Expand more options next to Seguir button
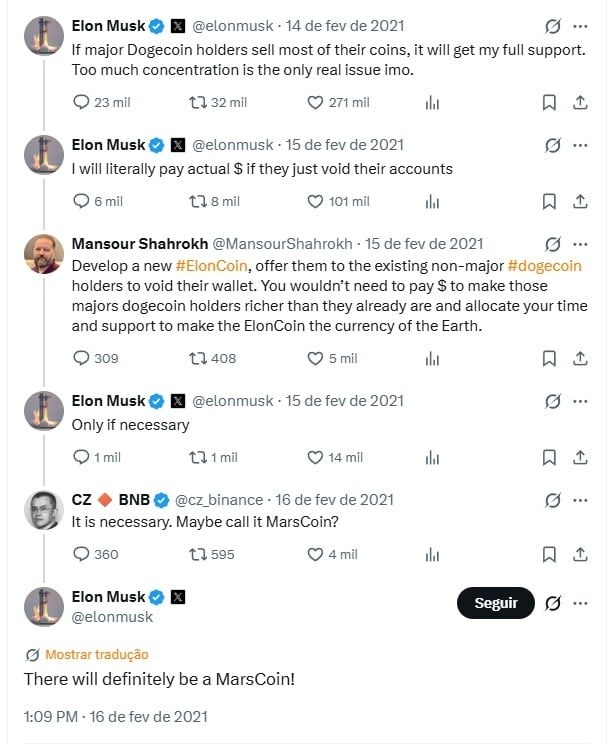613x746 pixels. pos(580,603)
